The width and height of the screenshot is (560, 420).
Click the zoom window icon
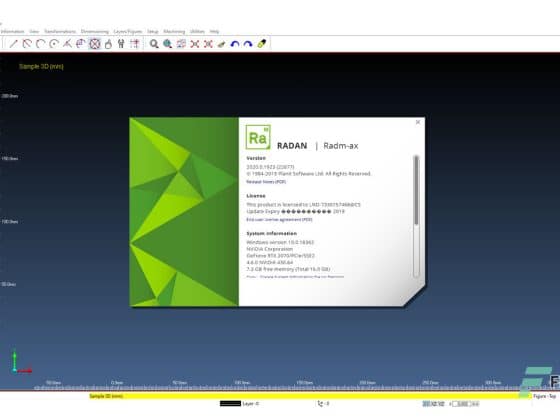[181, 44]
